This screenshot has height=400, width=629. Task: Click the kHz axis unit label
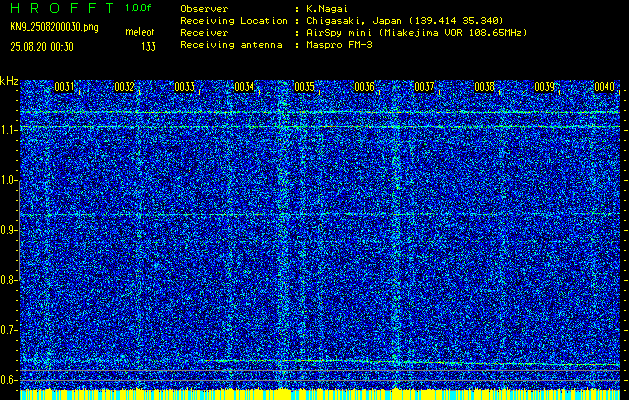[9, 81]
